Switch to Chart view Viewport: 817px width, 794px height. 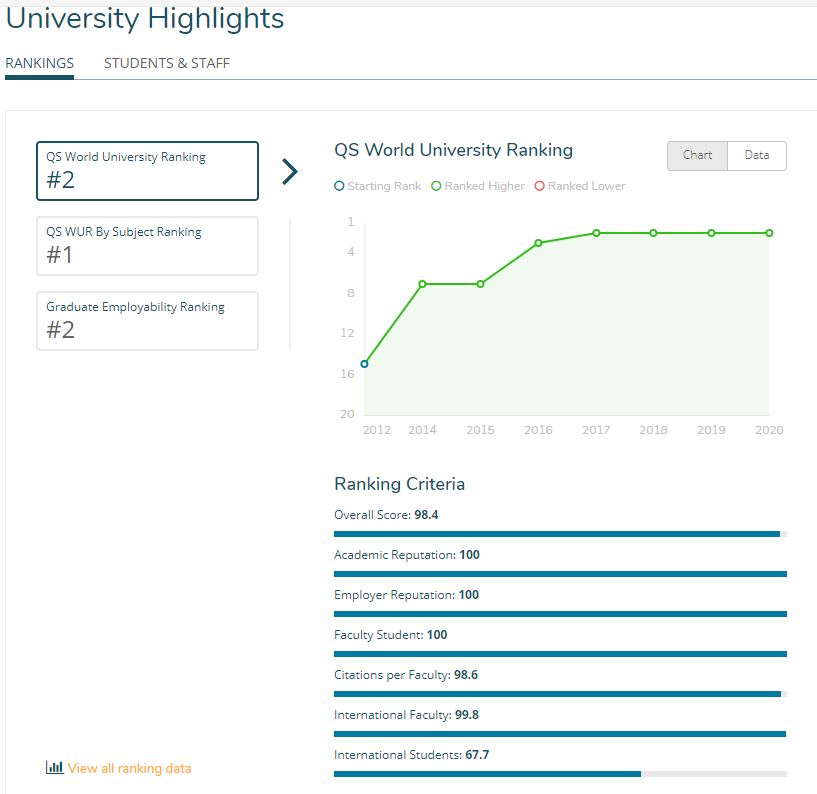pos(697,155)
